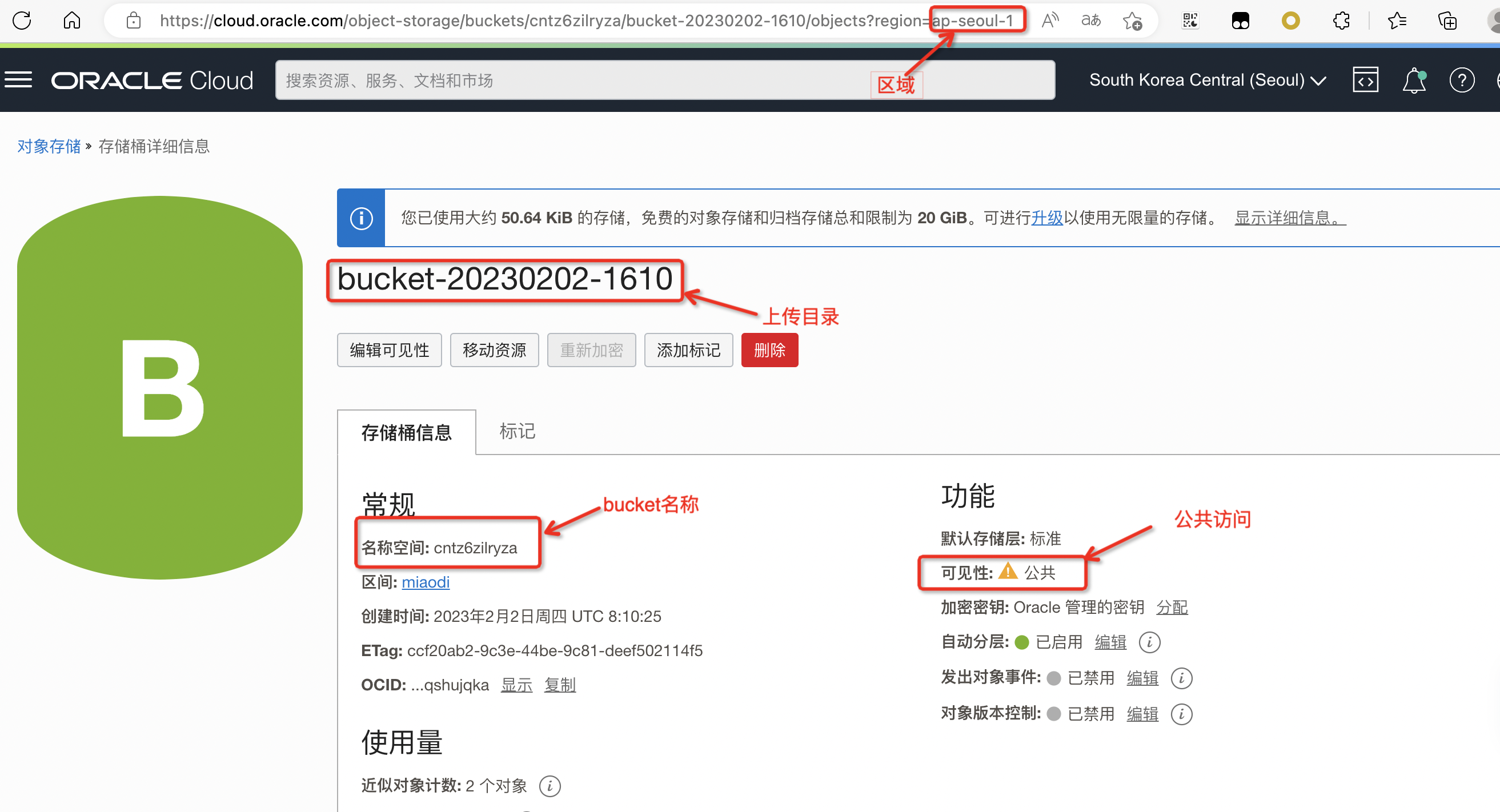Viewport: 1500px width, 812px height.
Task: Click the 编辑可见性 button
Action: (x=389, y=350)
